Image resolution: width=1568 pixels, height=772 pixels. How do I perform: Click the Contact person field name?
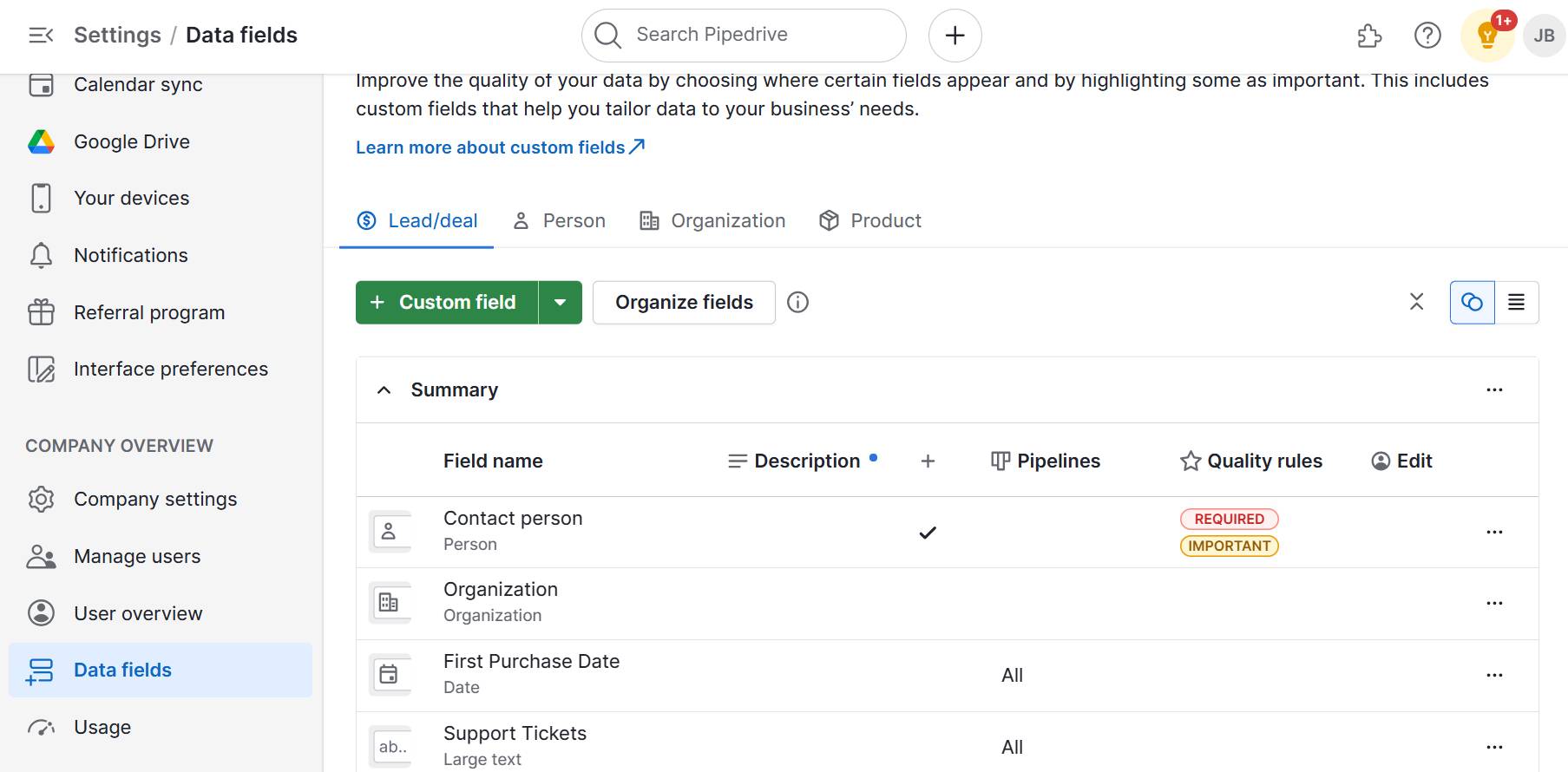coord(513,518)
